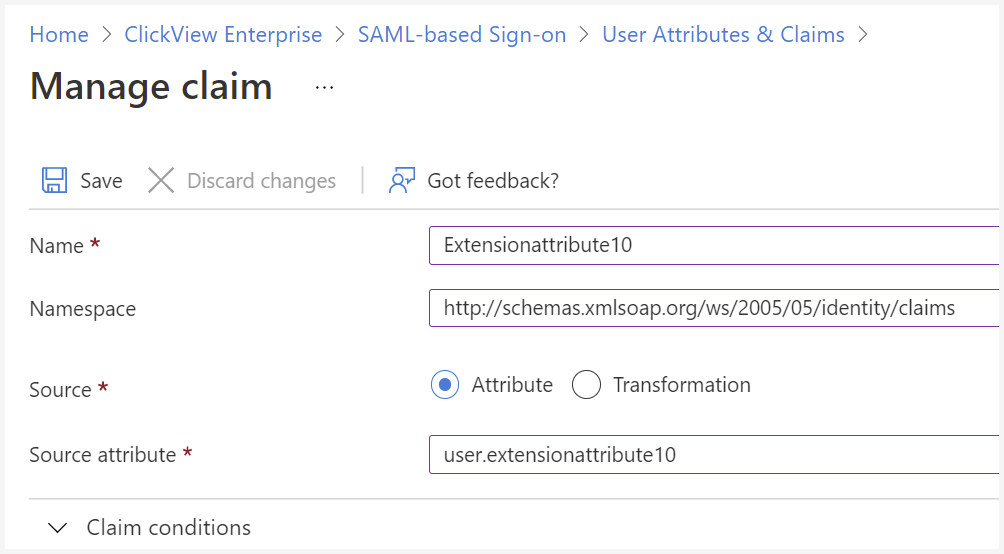Click the Claim conditions chevron arrow
1004x554 pixels.
(x=58, y=528)
